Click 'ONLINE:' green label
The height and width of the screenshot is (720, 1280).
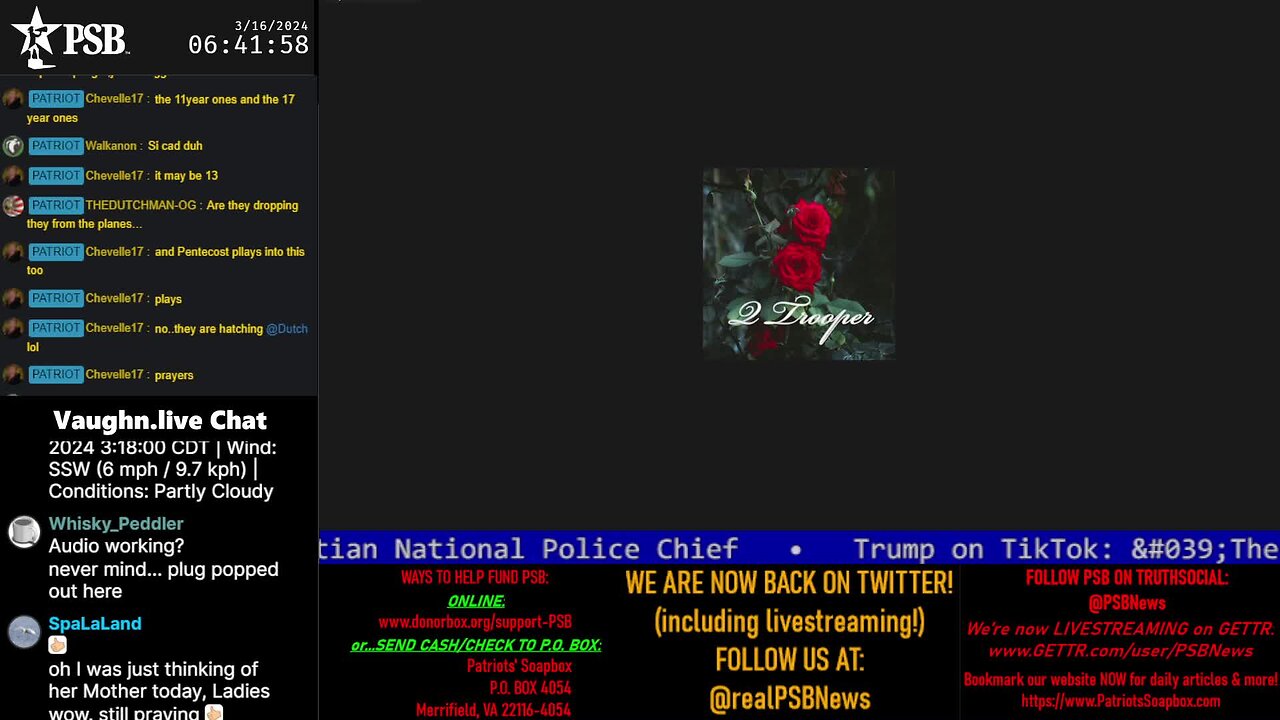pyautogui.click(x=476, y=601)
